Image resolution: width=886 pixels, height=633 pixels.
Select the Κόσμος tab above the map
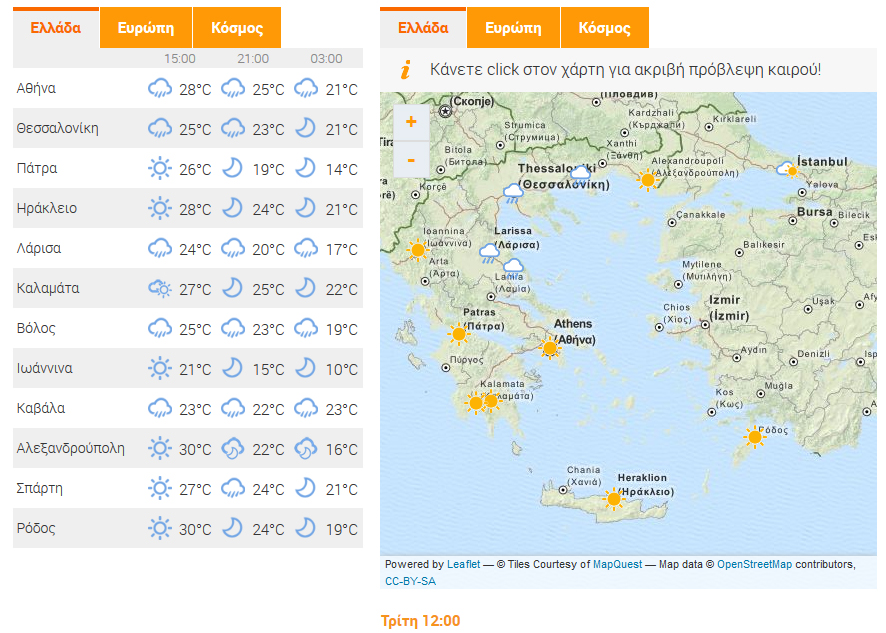tap(604, 28)
